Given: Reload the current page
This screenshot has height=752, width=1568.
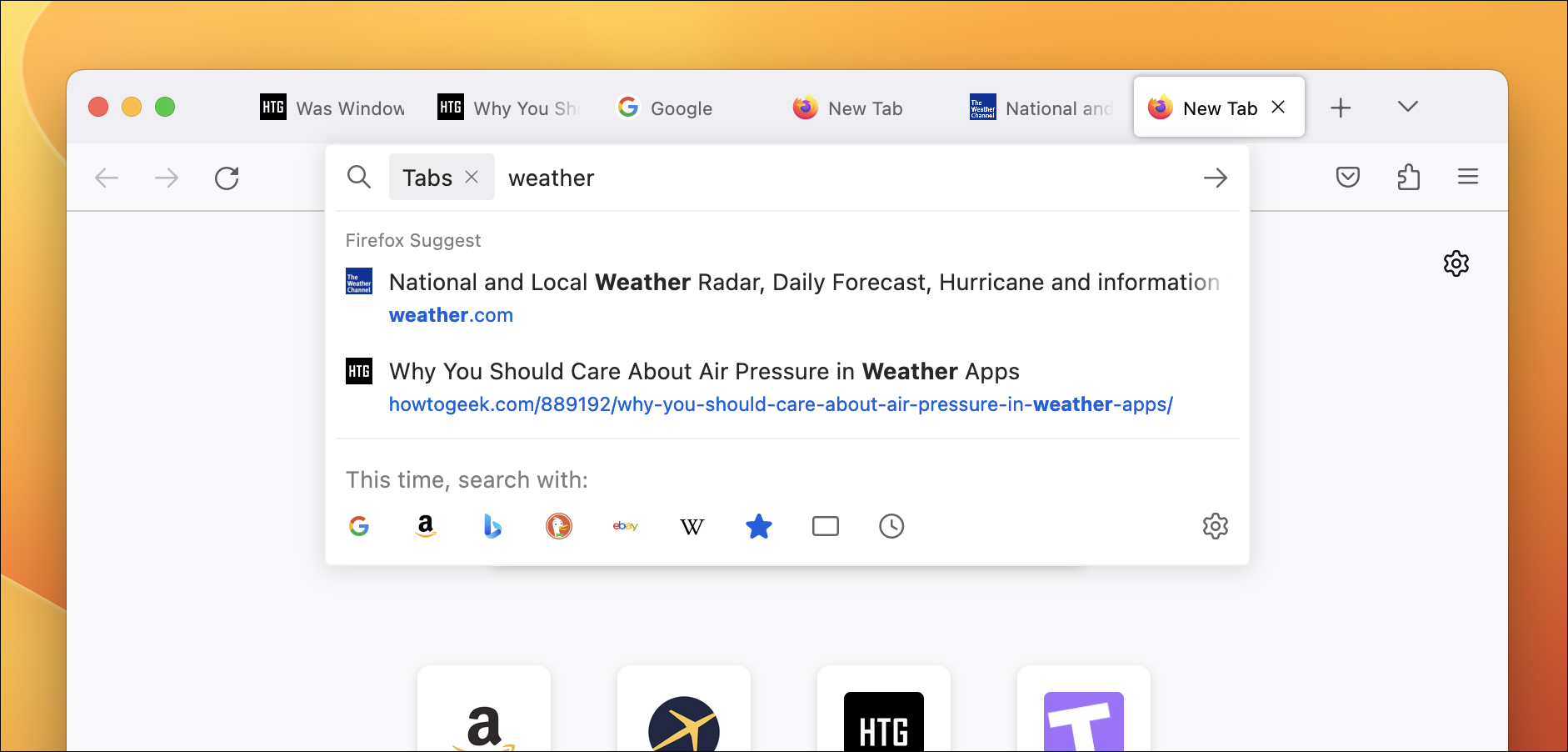Looking at the screenshot, I should pyautogui.click(x=227, y=178).
